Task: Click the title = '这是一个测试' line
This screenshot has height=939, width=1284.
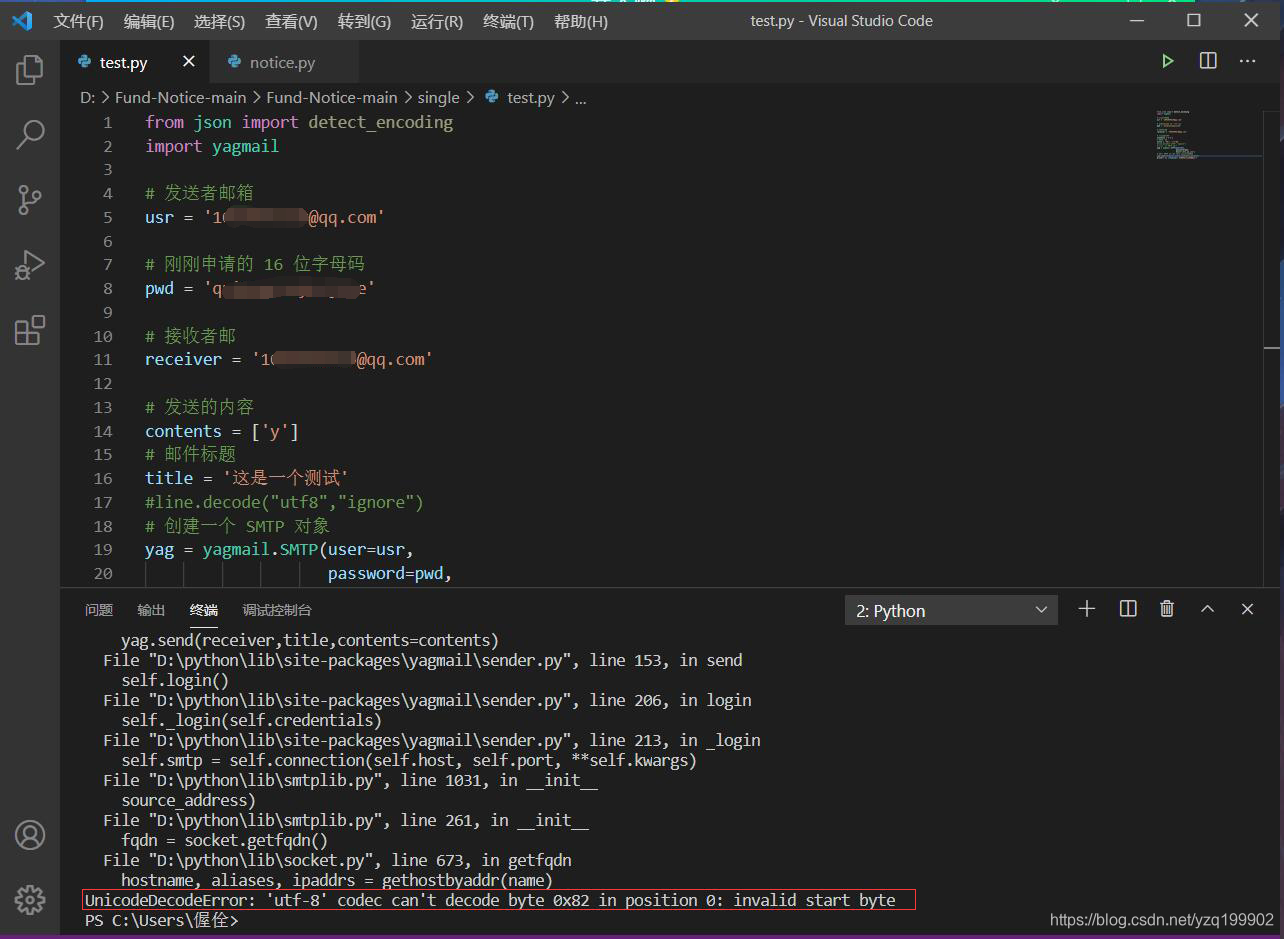Action: (x=246, y=479)
